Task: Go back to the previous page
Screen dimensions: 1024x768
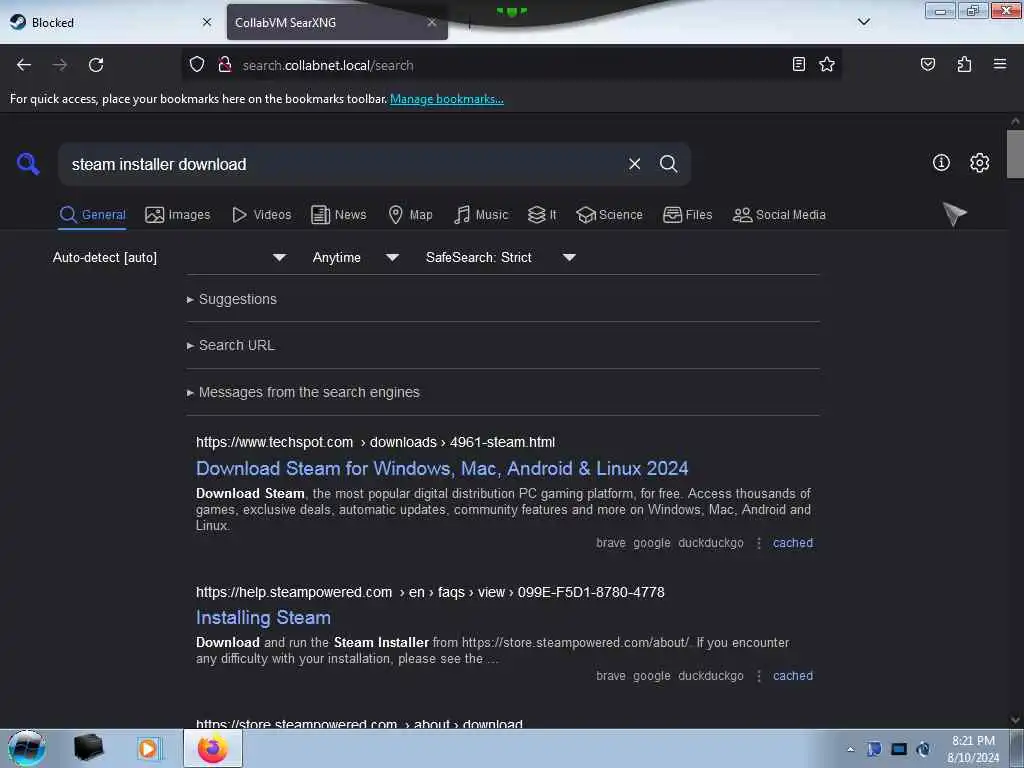Action: point(24,65)
